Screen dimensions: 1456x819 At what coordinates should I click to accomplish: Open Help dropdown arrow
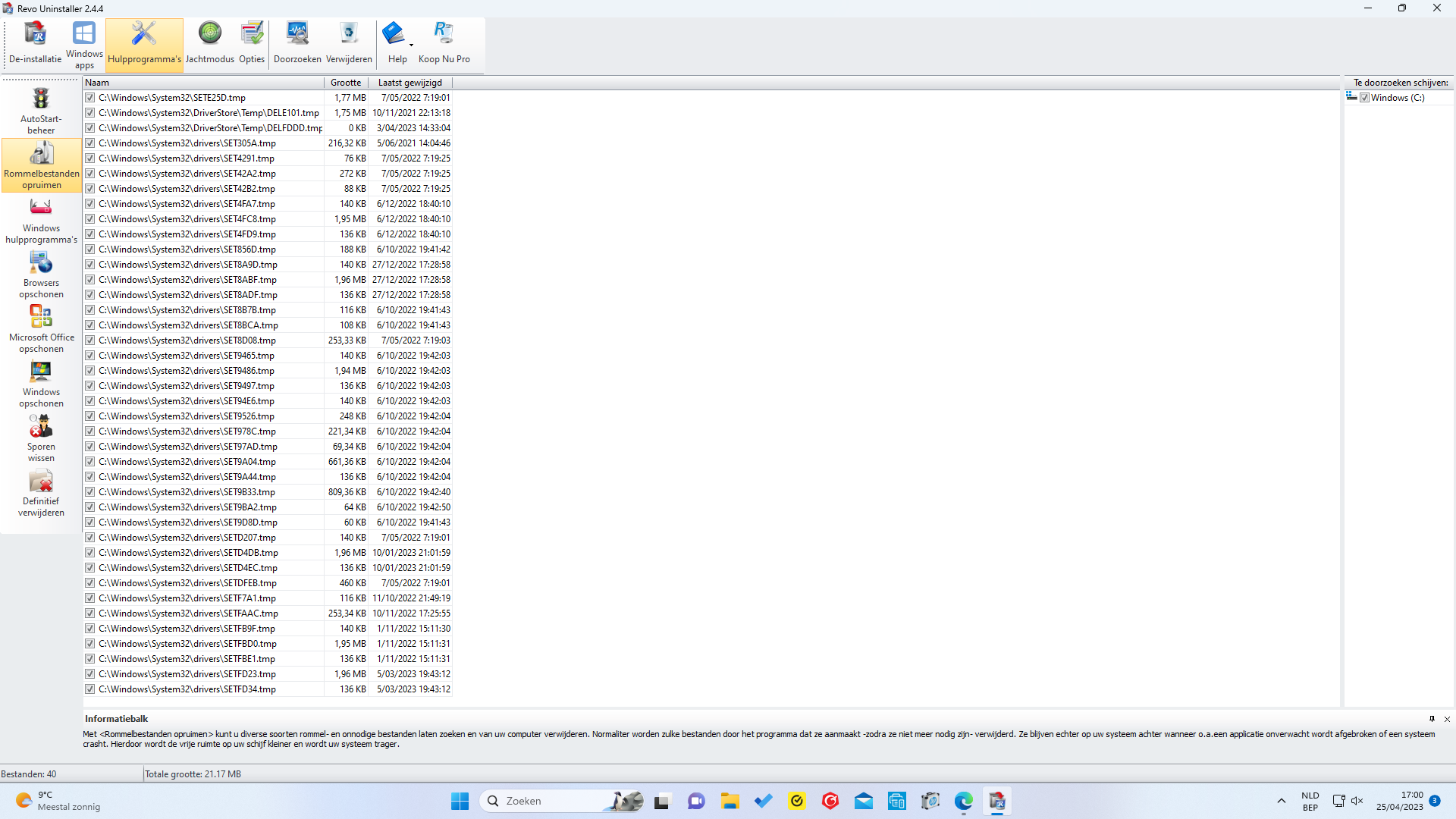click(x=411, y=45)
